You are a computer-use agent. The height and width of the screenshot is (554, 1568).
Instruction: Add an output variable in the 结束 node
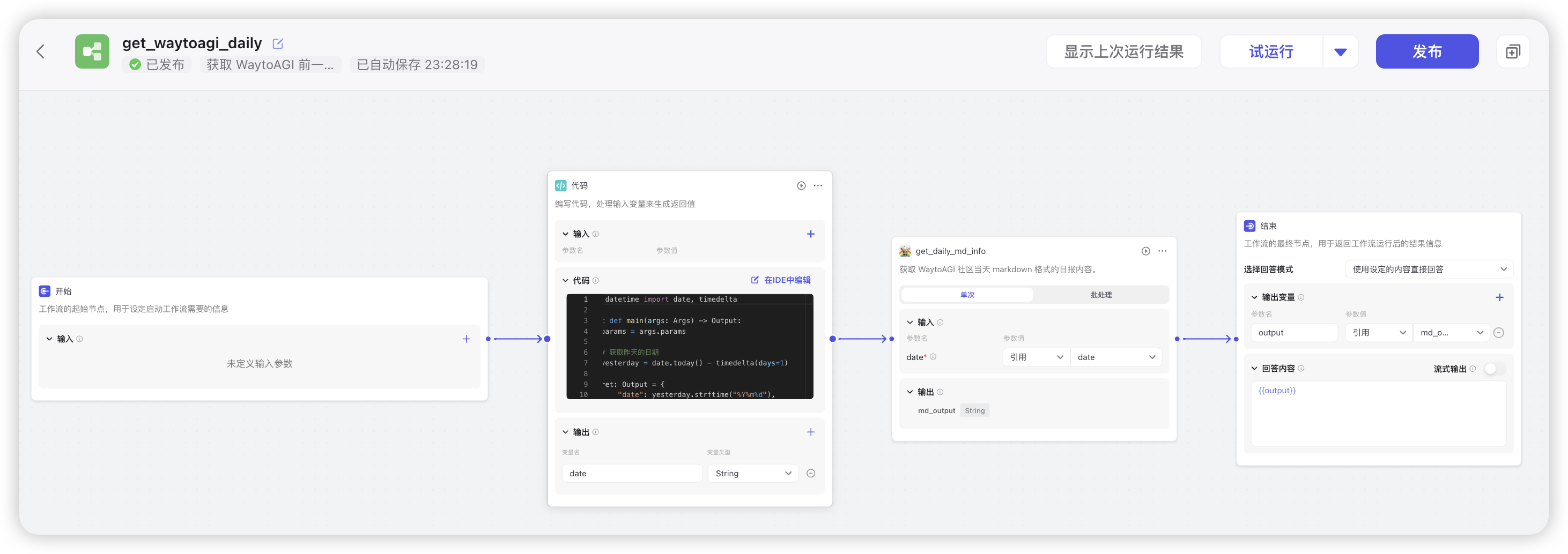[x=1500, y=297]
